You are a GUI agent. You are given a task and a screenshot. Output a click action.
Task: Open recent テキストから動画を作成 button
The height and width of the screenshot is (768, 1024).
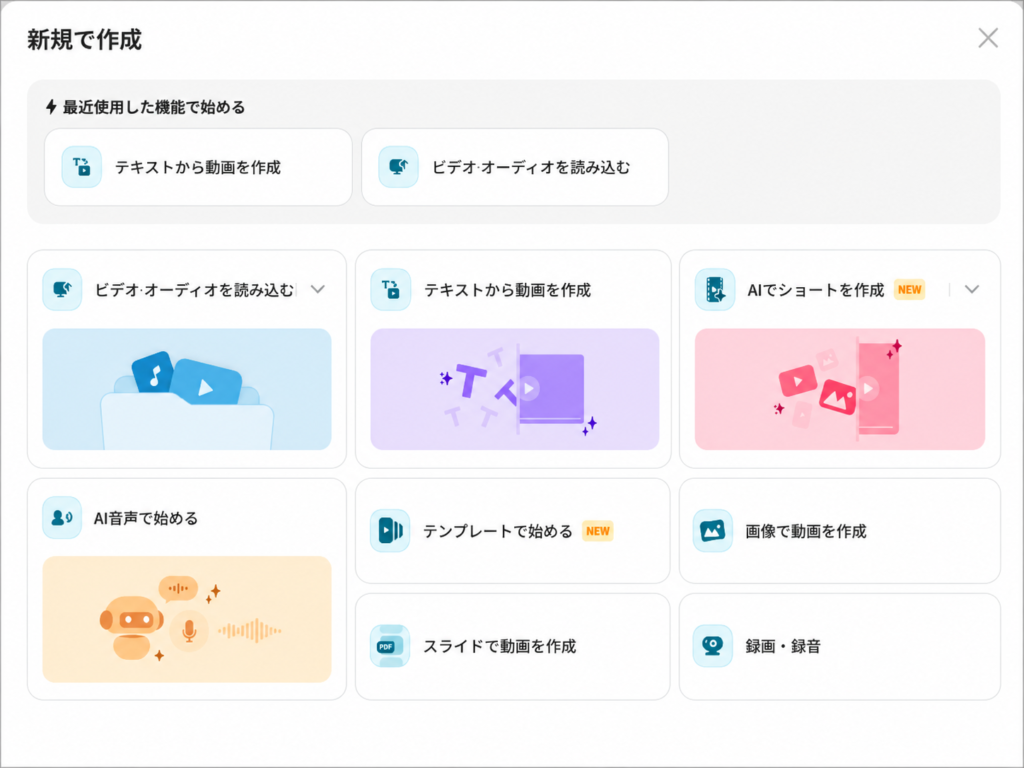click(x=199, y=167)
